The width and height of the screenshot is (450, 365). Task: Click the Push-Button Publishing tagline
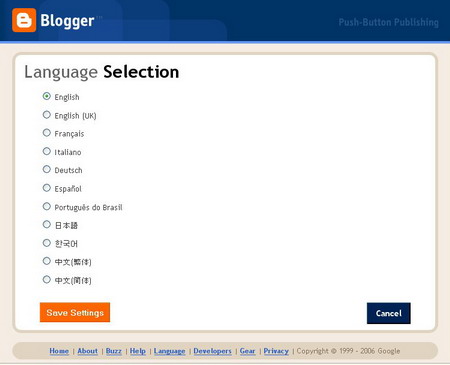click(389, 22)
